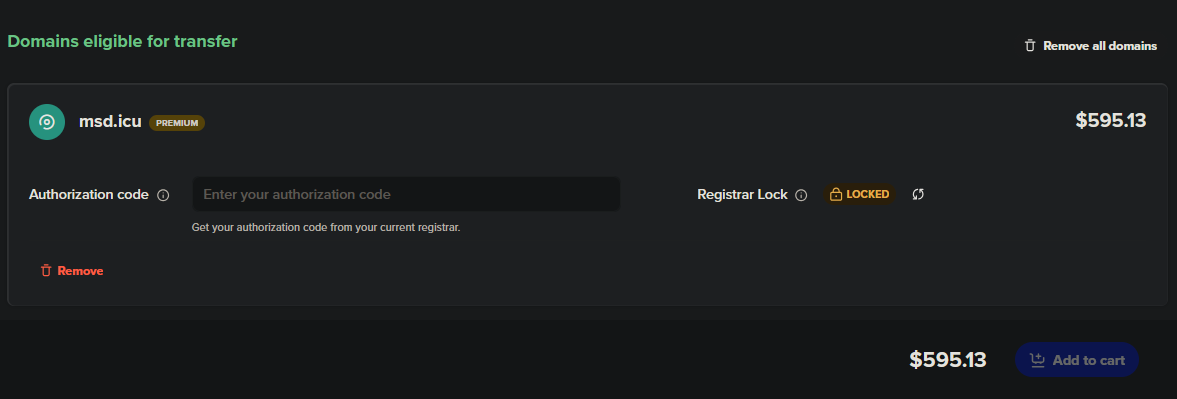The height and width of the screenshot is (399, 1177).
Task: Click the red trash icon for msd.icu
Action: pos(46,271)
